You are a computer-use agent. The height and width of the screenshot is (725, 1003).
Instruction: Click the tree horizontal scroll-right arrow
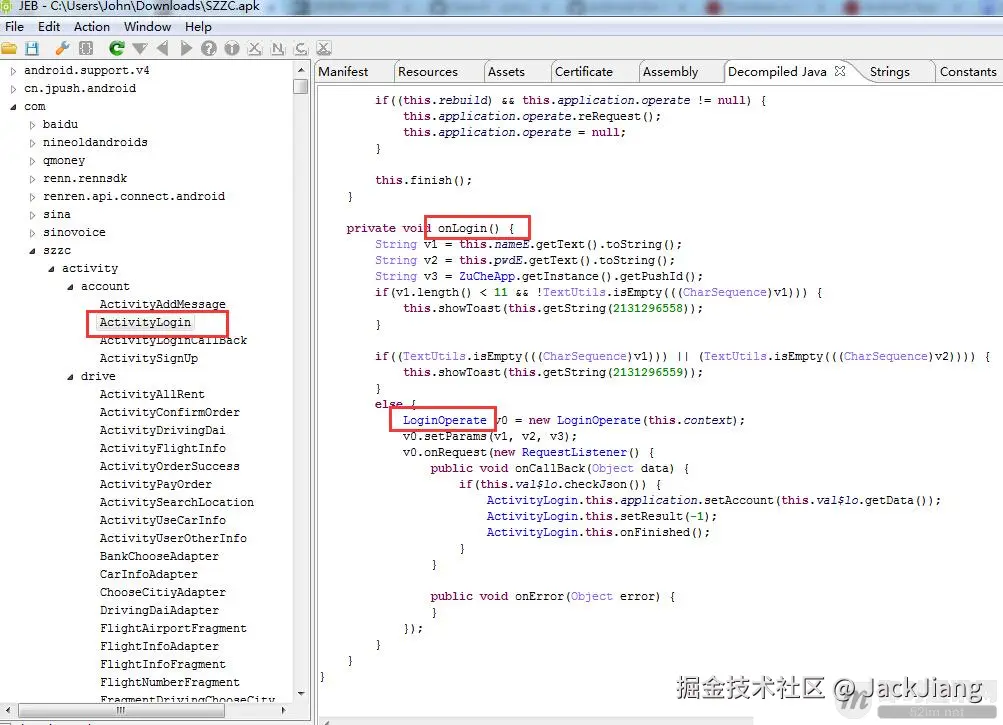(283, 710)
